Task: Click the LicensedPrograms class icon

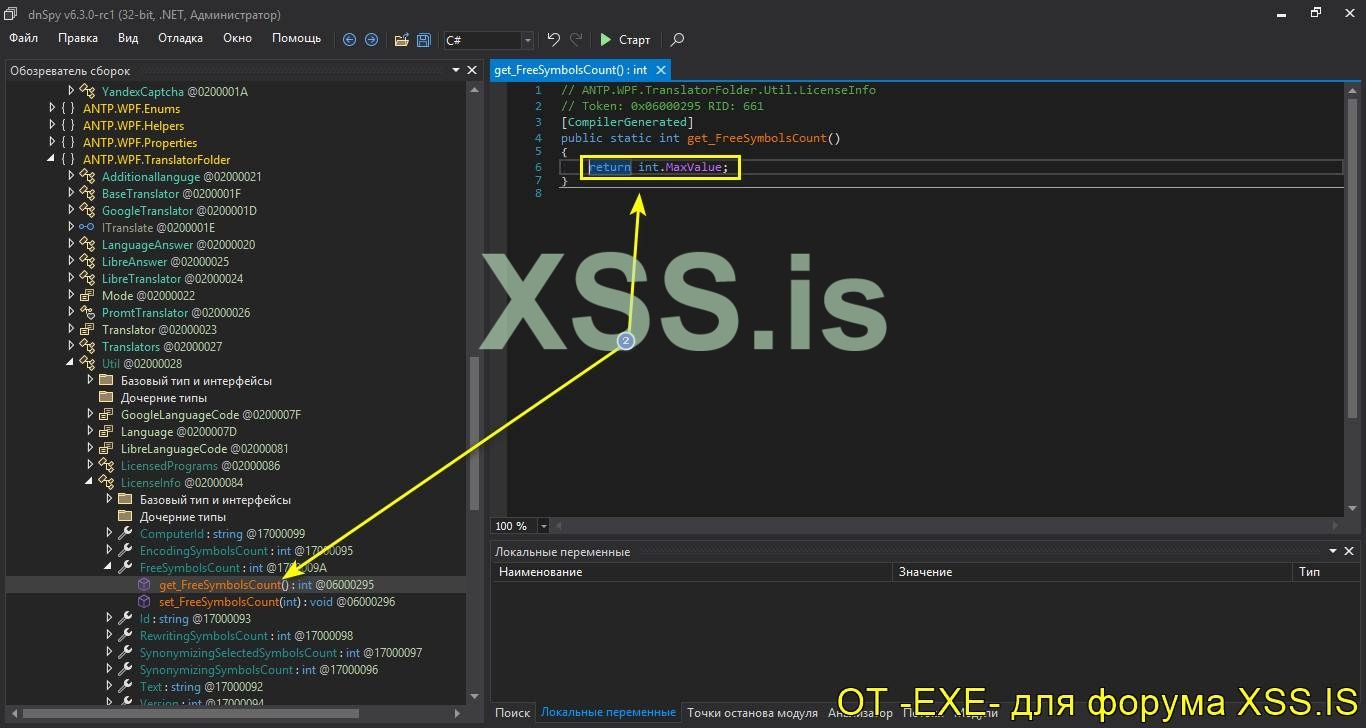Action: pyautogui.click(x=106, y=466)
